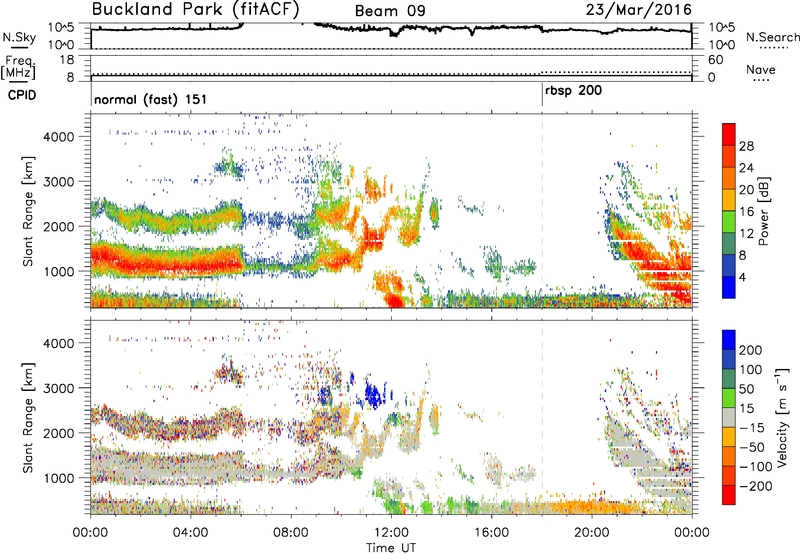Click the "N.Search" legend label
The height and width of the screenshot is (554, 800).
pyautogui.click(x=772, y=37)
